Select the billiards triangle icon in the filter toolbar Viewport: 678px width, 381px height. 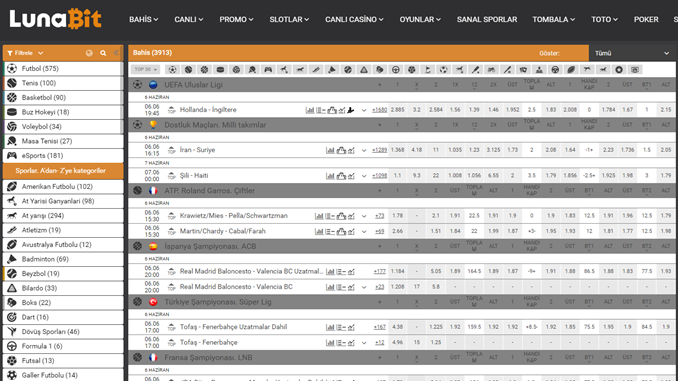pyautogui.click(x=364, y=69)
